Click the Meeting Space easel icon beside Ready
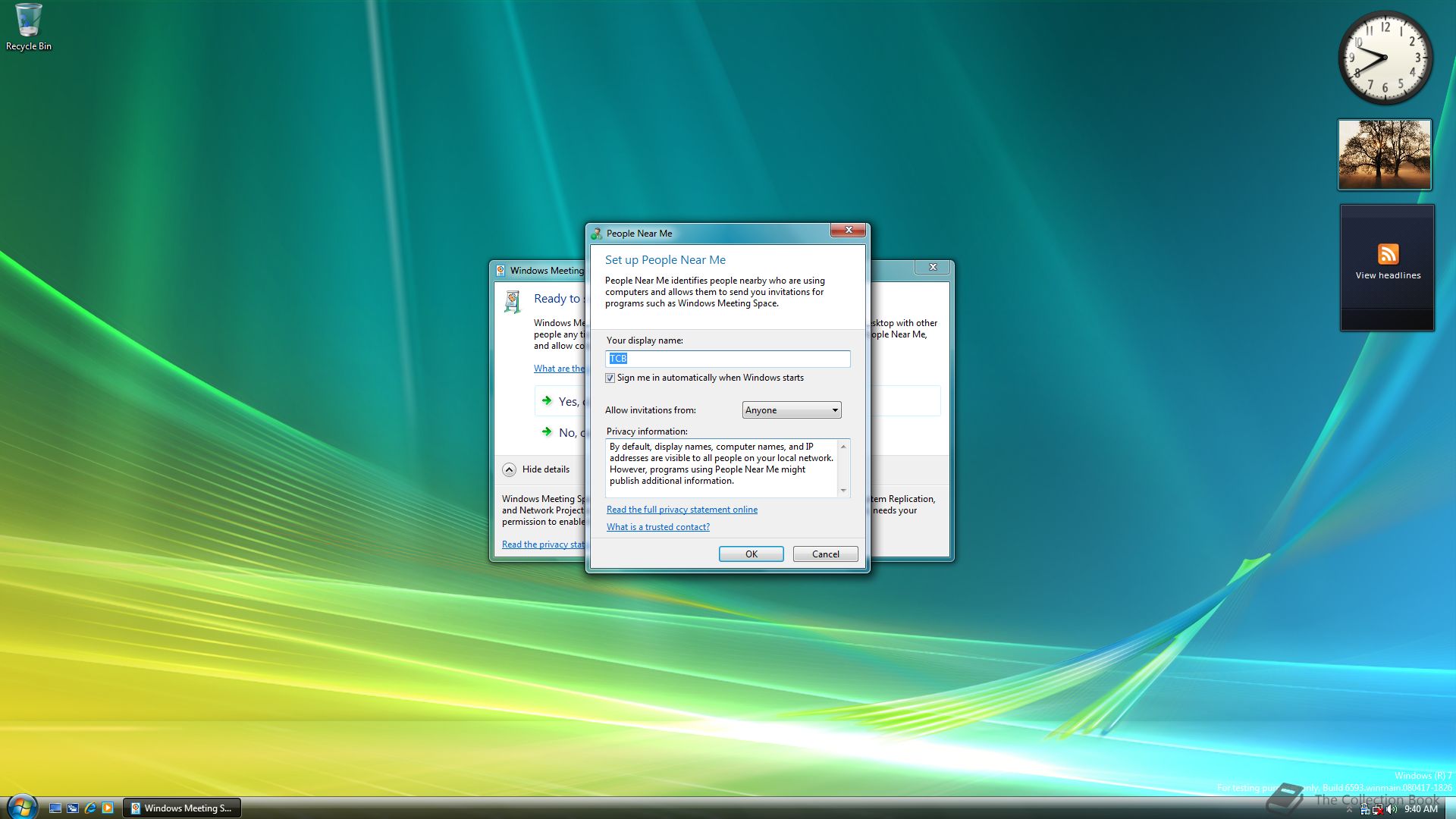Viewport: 1456px width, 819px height. coord(513,302)
